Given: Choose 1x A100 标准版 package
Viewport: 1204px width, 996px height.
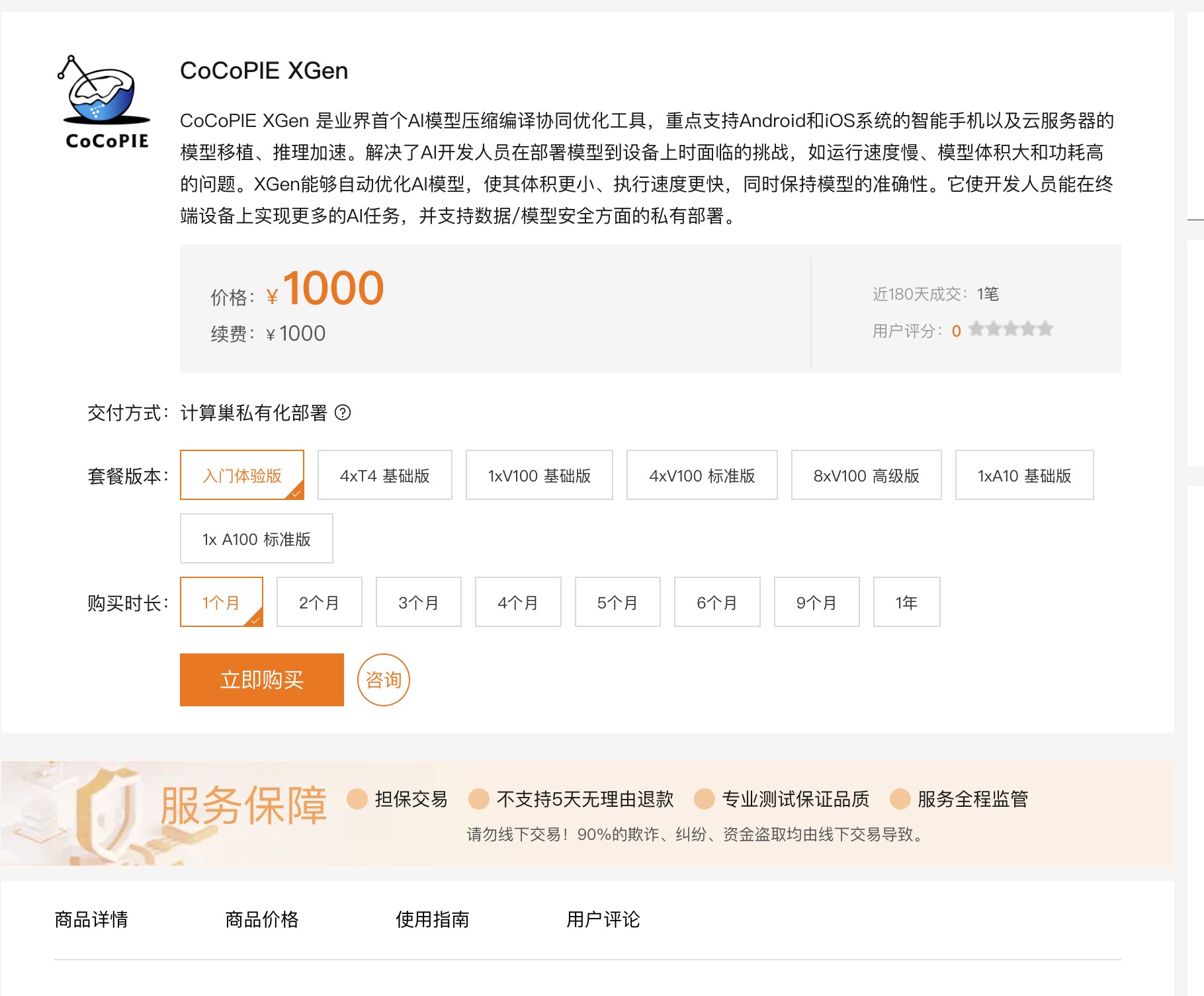Looking at the screenshot, I should (257, 538).
